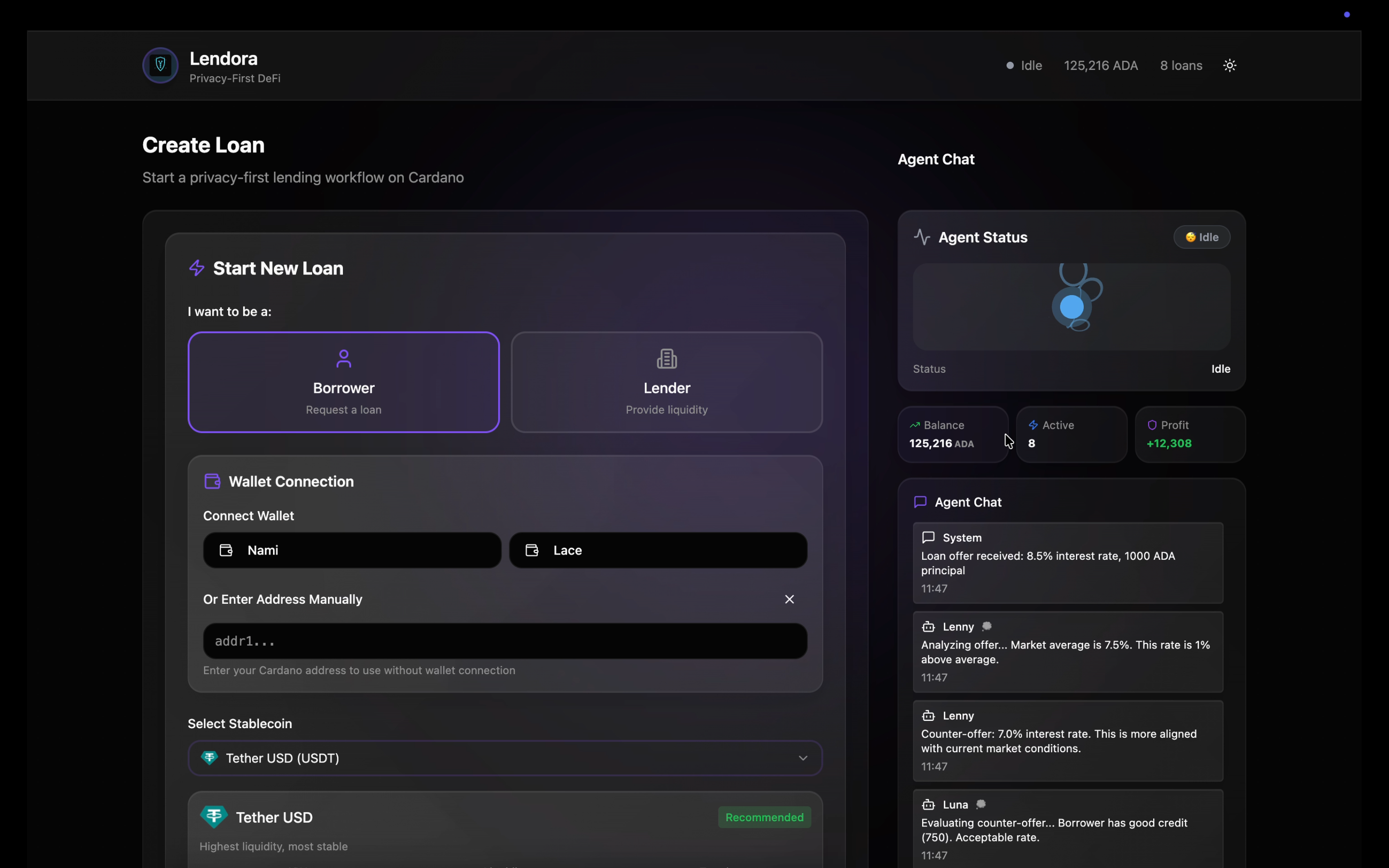The width and height of the screenshot is (1389, 868).
Task: Click the Balance trending-up icon
Action: [x=914, y=425]
